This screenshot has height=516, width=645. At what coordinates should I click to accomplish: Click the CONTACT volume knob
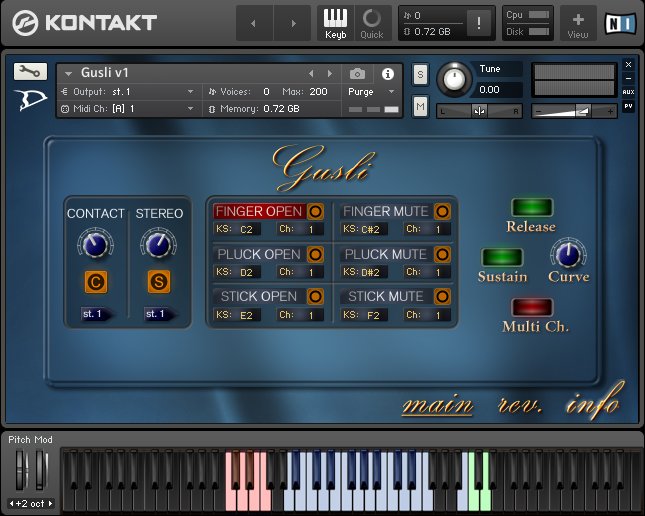pos(95,244)
